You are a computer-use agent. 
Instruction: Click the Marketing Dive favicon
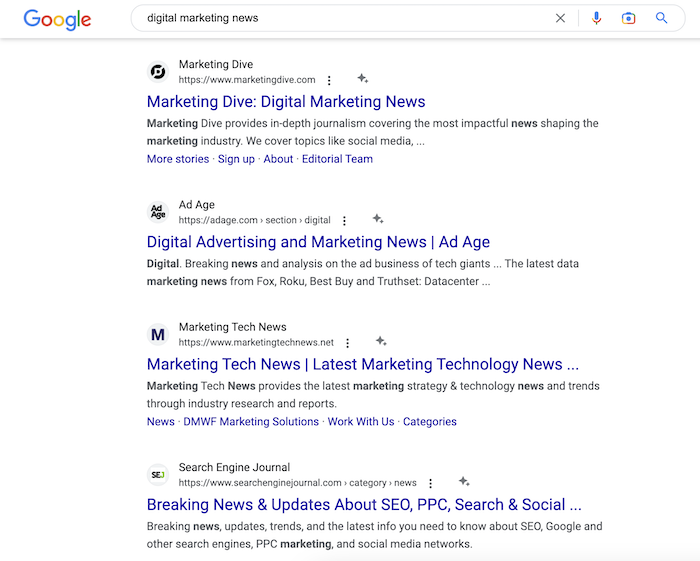click(158, 71)
